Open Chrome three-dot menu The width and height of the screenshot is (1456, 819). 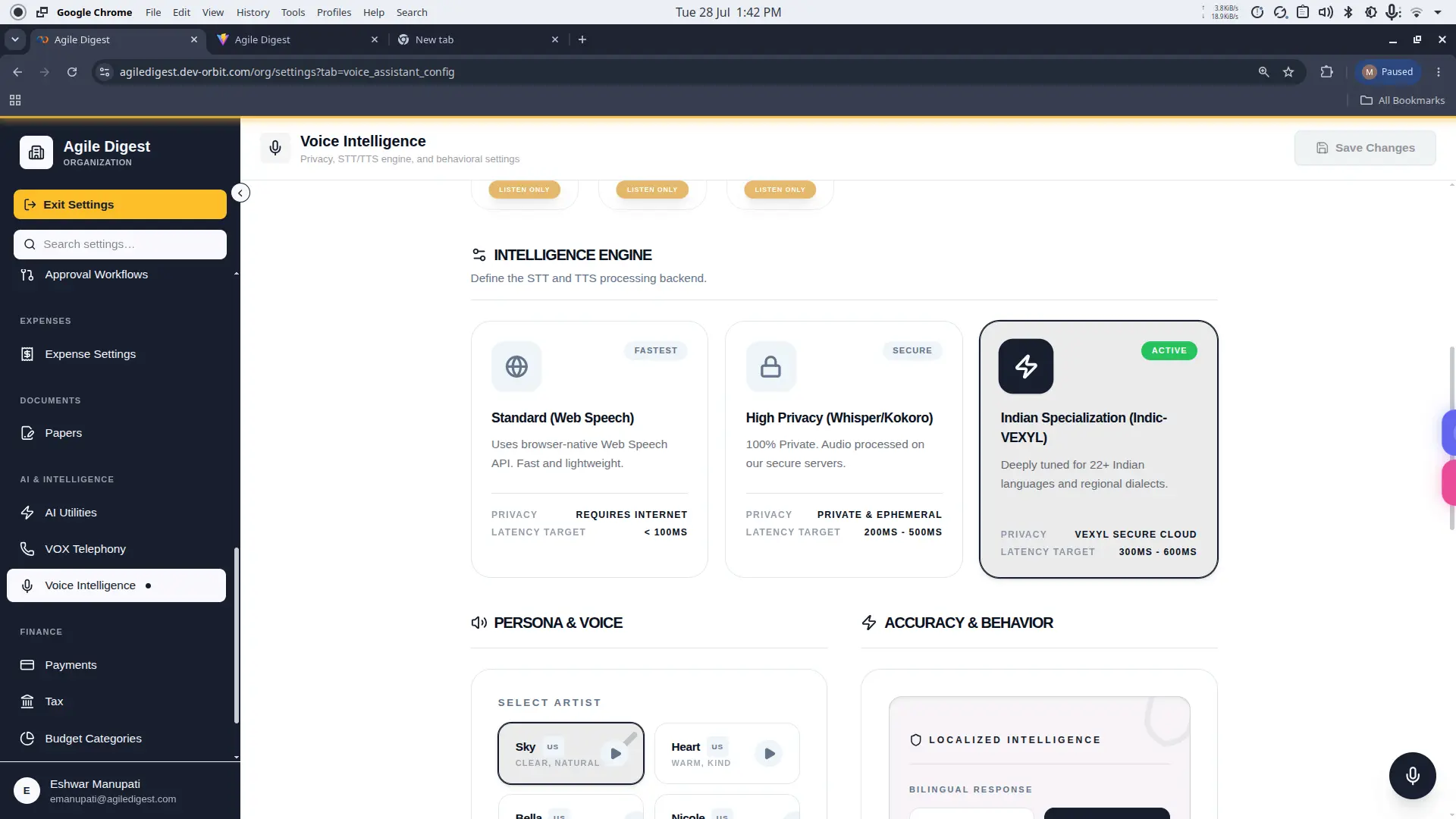tap(1439, 72)
